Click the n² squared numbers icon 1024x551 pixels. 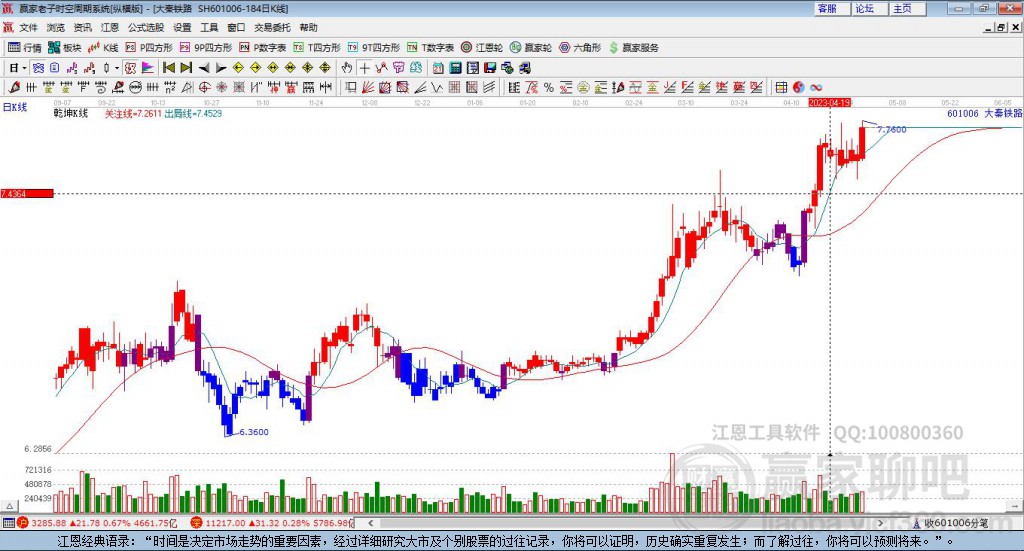click(170, 87)
